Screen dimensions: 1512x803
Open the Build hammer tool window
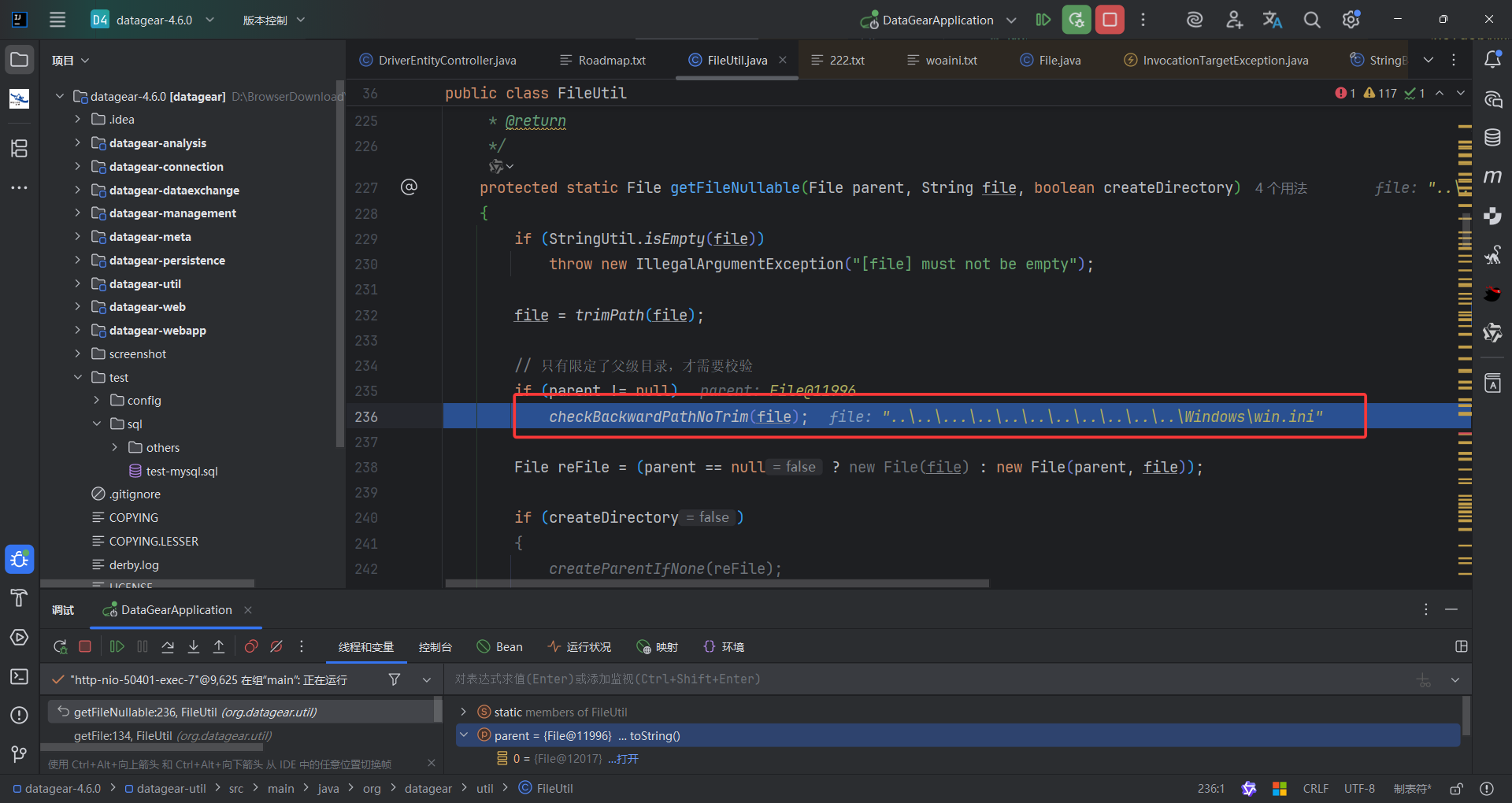coord(20,598)
